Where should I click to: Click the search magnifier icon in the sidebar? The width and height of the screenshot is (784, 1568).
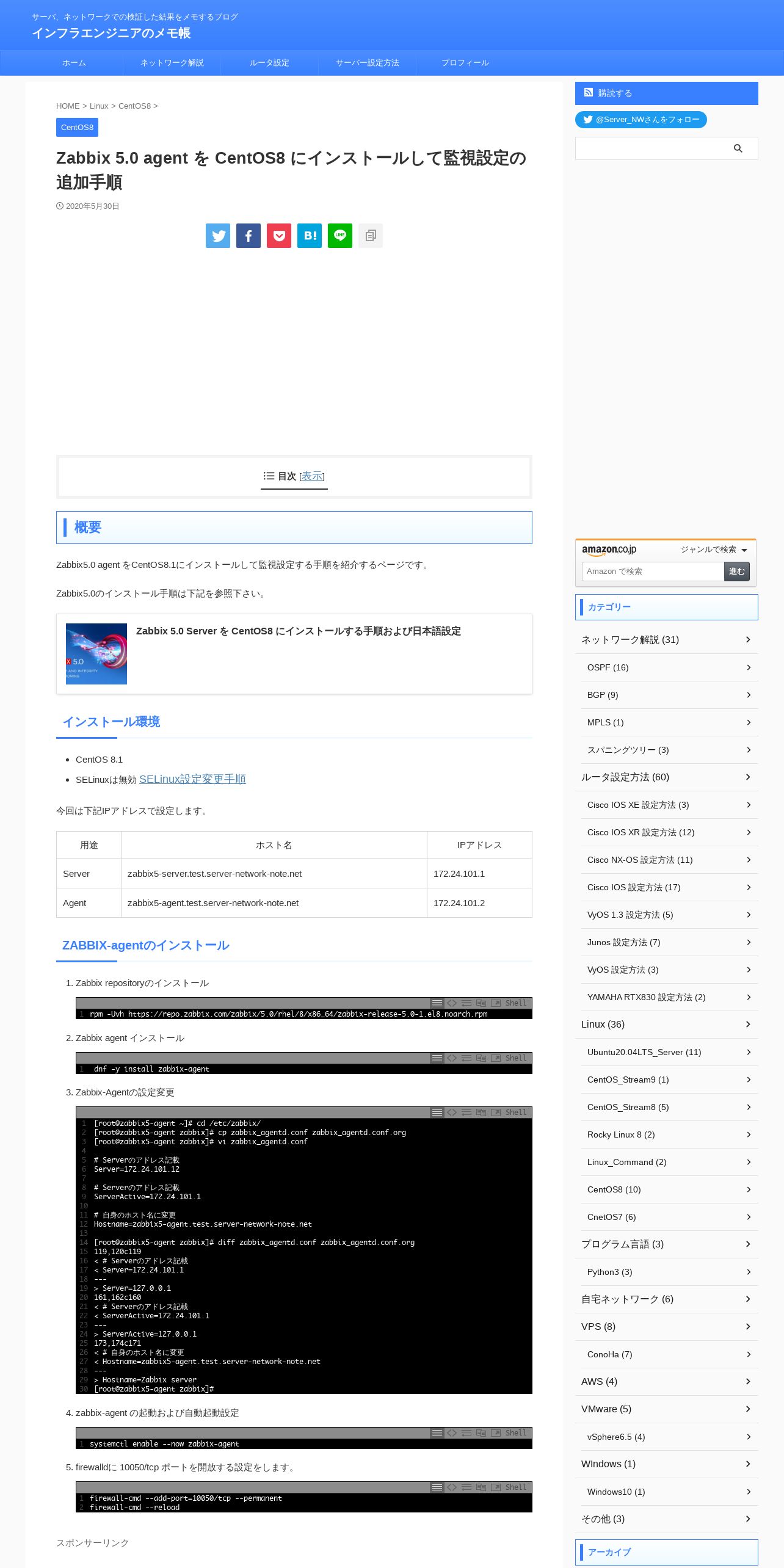pyautogui.click(x=738, y=148)
